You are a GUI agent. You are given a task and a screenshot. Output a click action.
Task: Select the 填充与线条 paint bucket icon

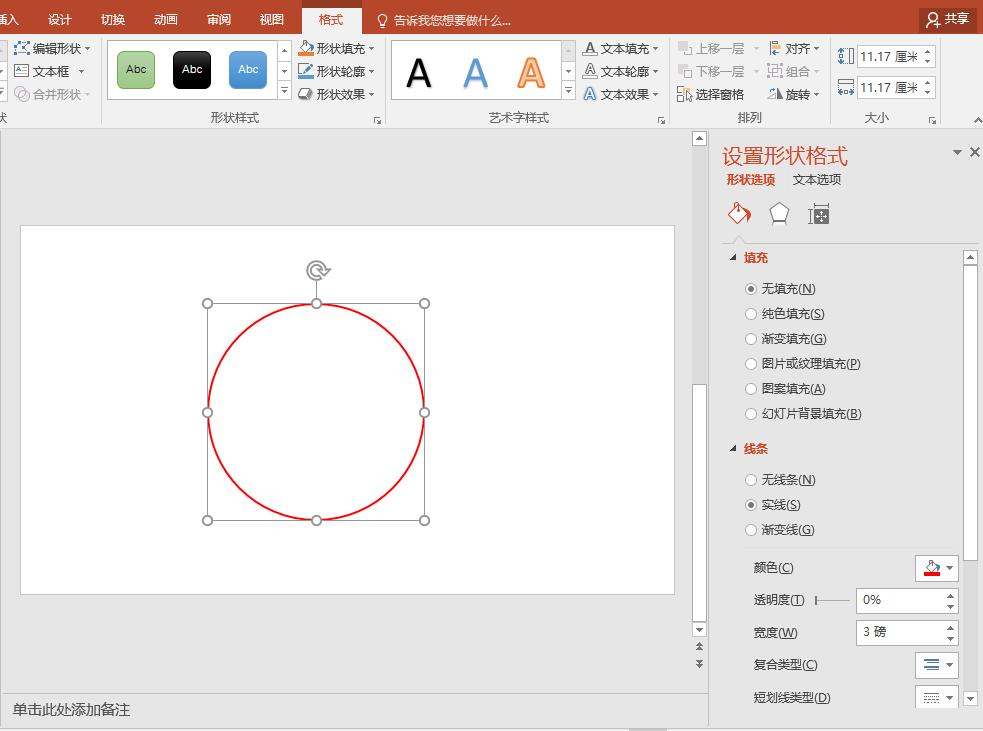click(x=738, y=213)
